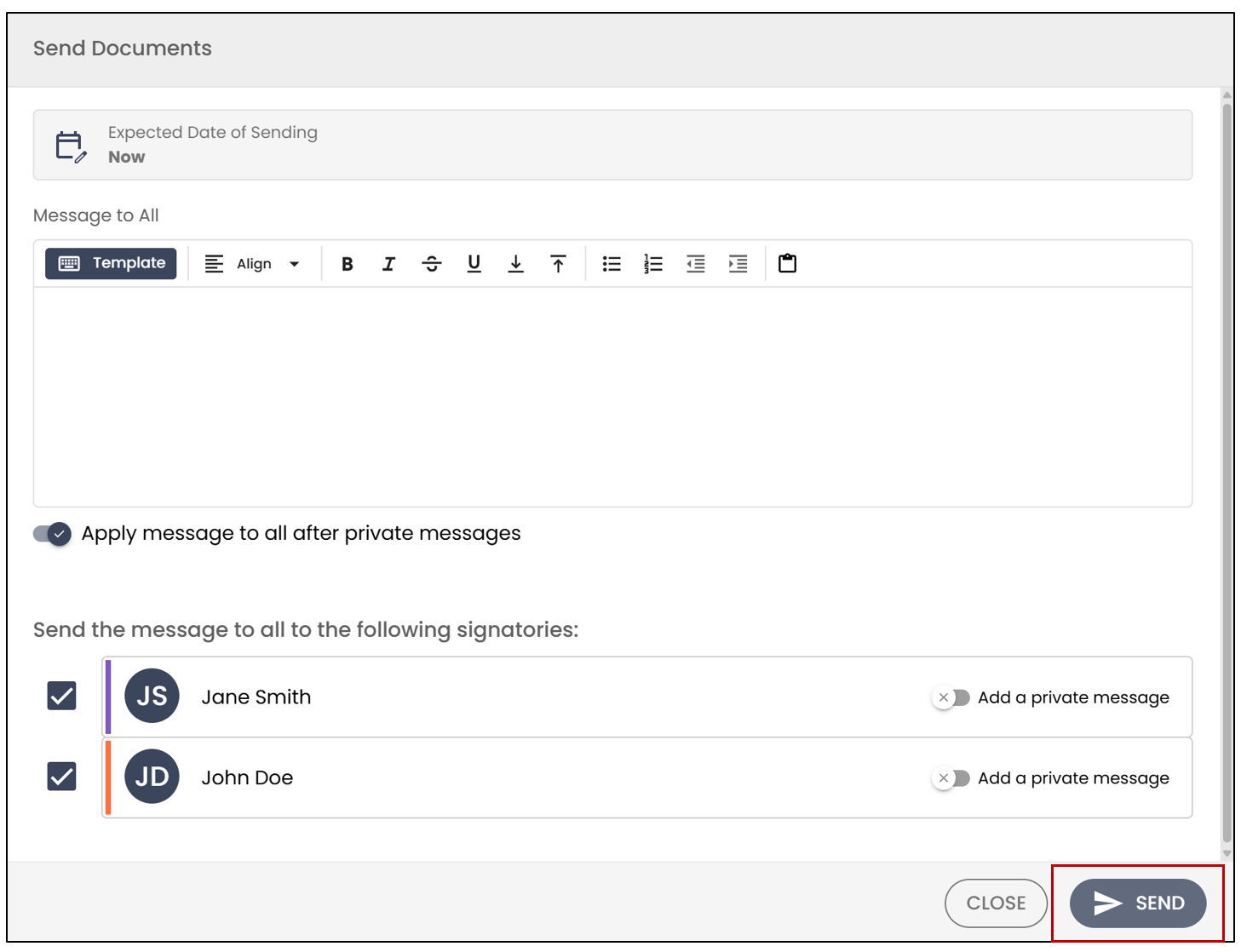Enable private message for Jane Smith
The image size is (1241, 952).
[x=951, y=697]
